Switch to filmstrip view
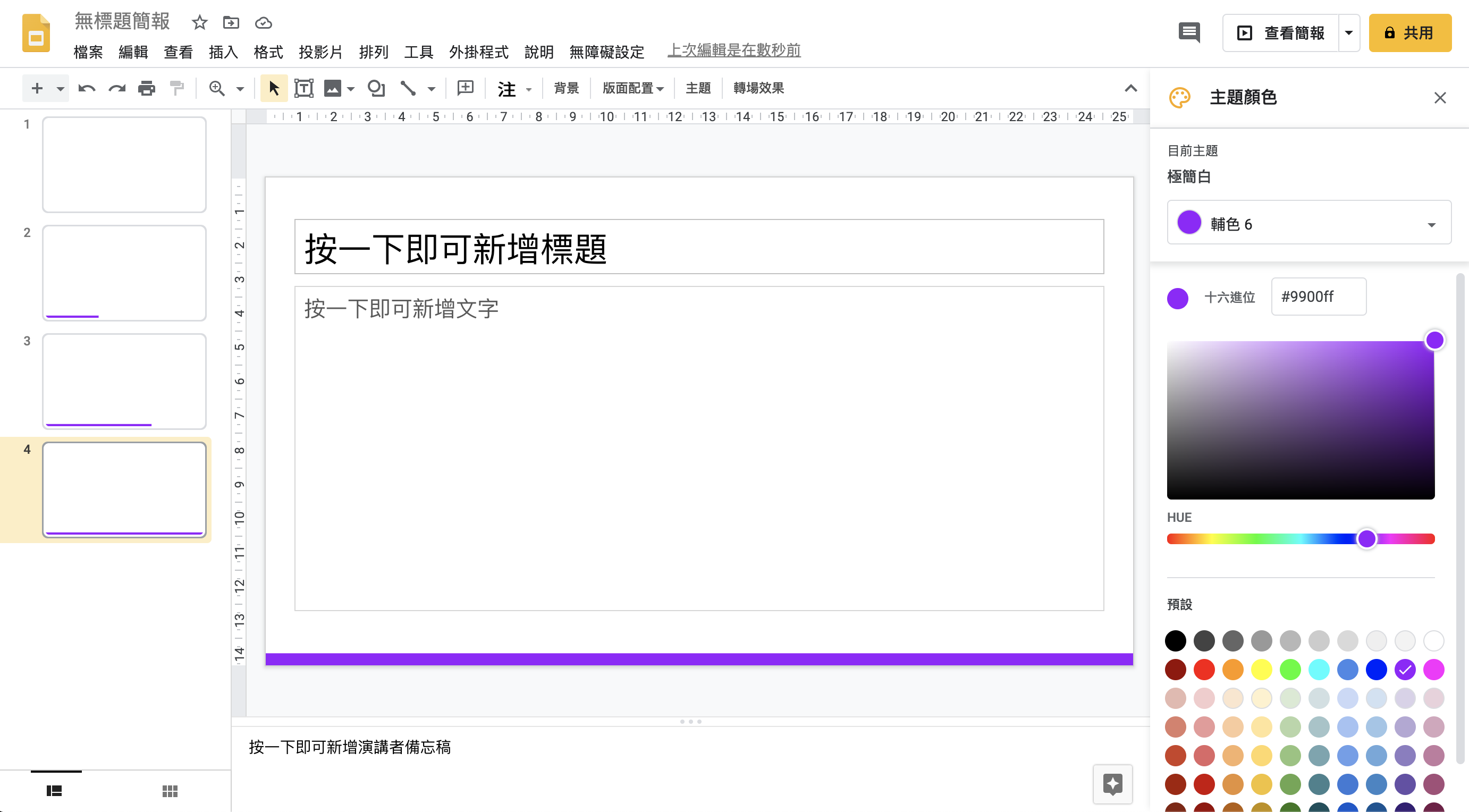This screenshot has height=812, width=1469. (x=54, y=791)
